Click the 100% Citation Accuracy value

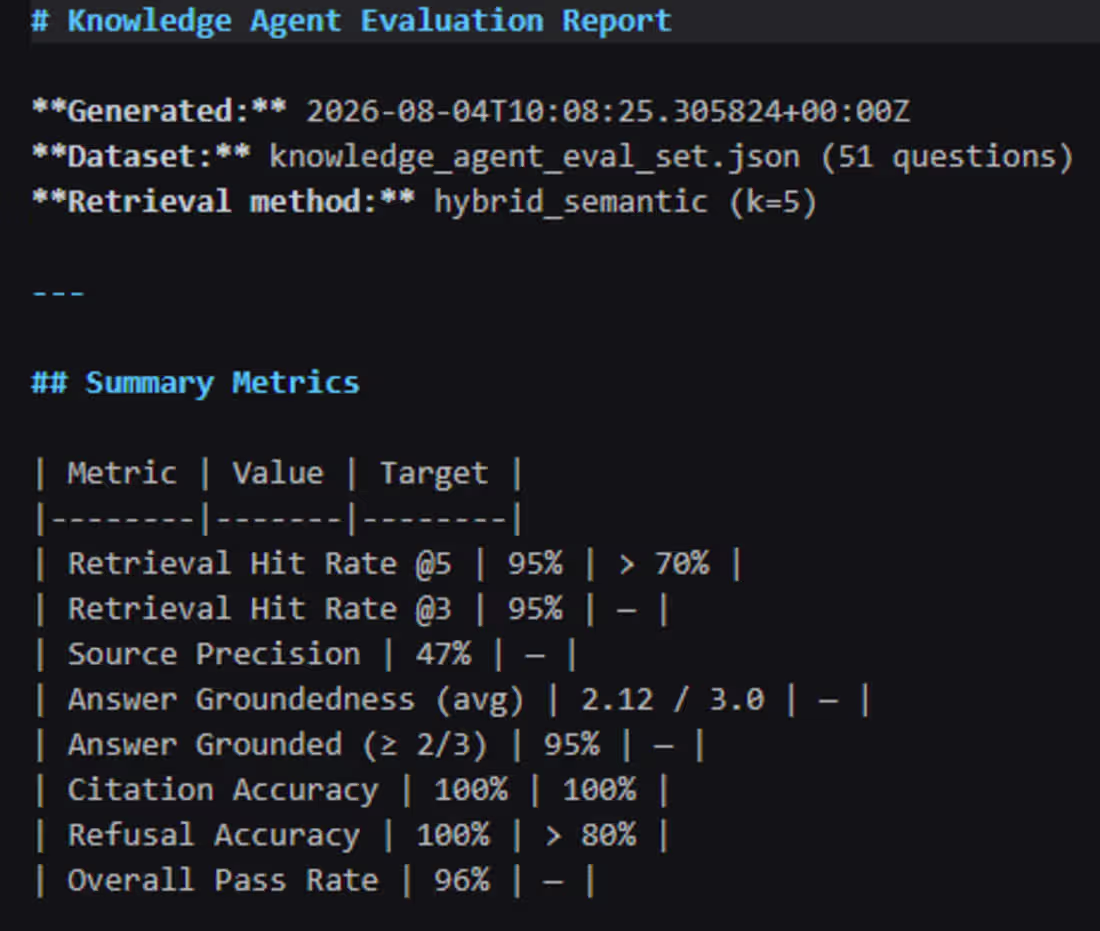click(x=471, y=791)
